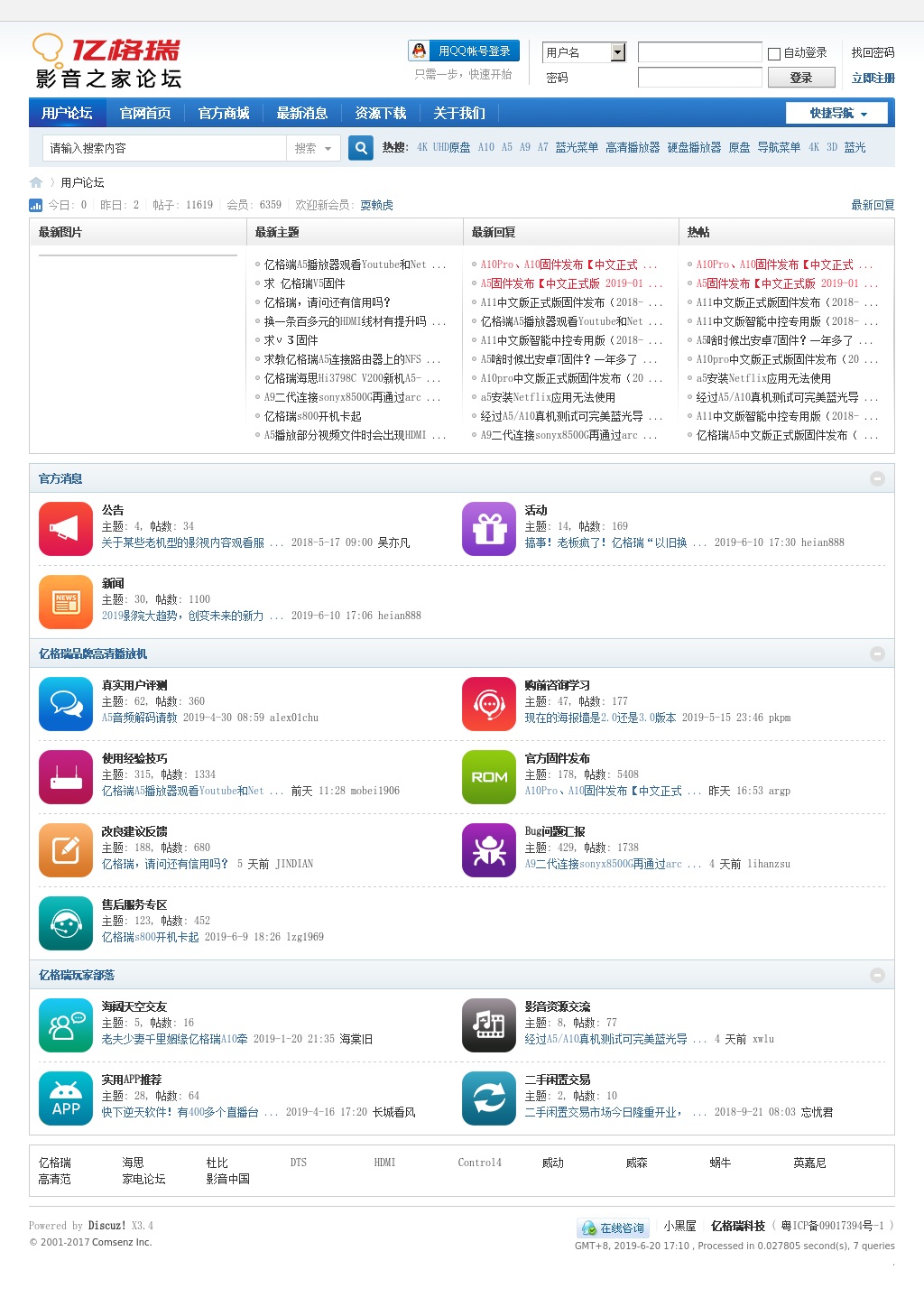Click the hot search tag 蓝光菜单
Viewport: 924px width, 1316px height.
577,147
